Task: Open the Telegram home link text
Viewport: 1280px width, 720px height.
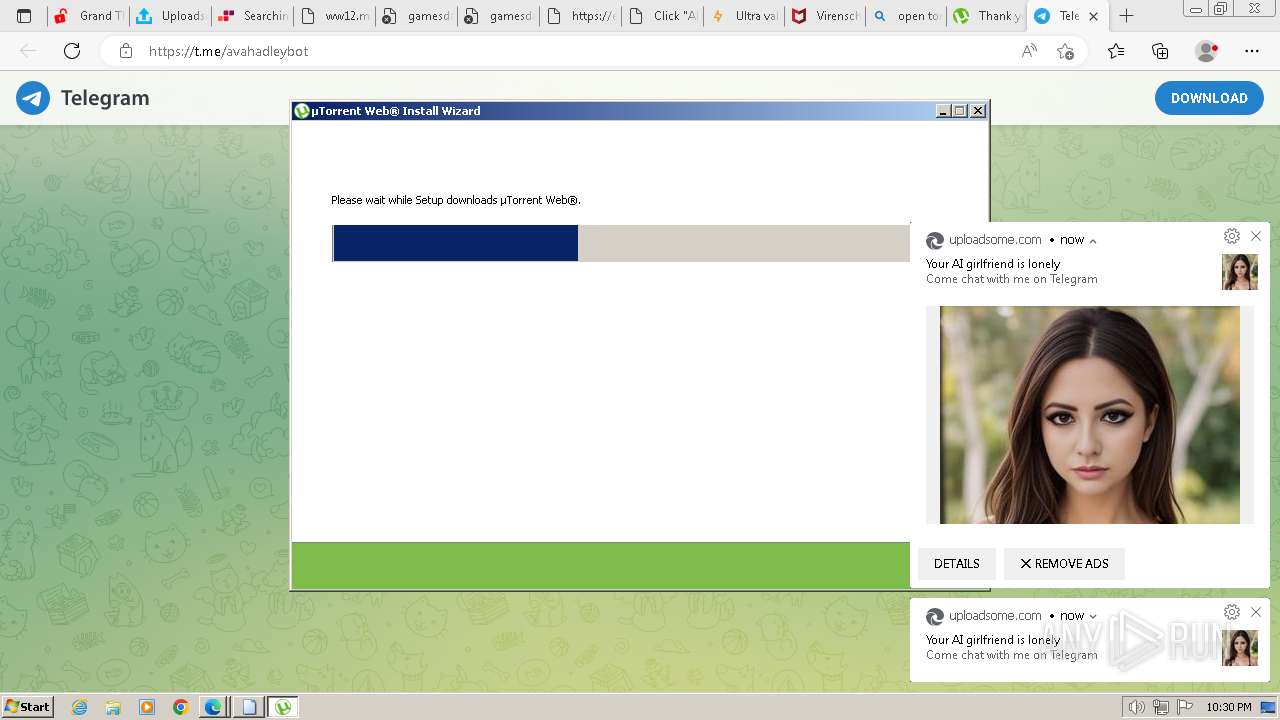Action: [x=105, y=98]
